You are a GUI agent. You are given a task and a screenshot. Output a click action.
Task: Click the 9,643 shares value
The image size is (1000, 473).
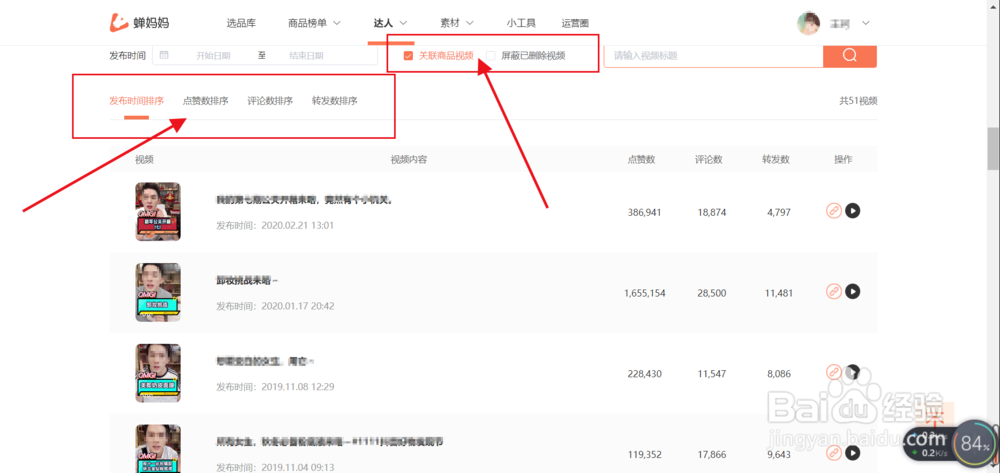point(779,455)
